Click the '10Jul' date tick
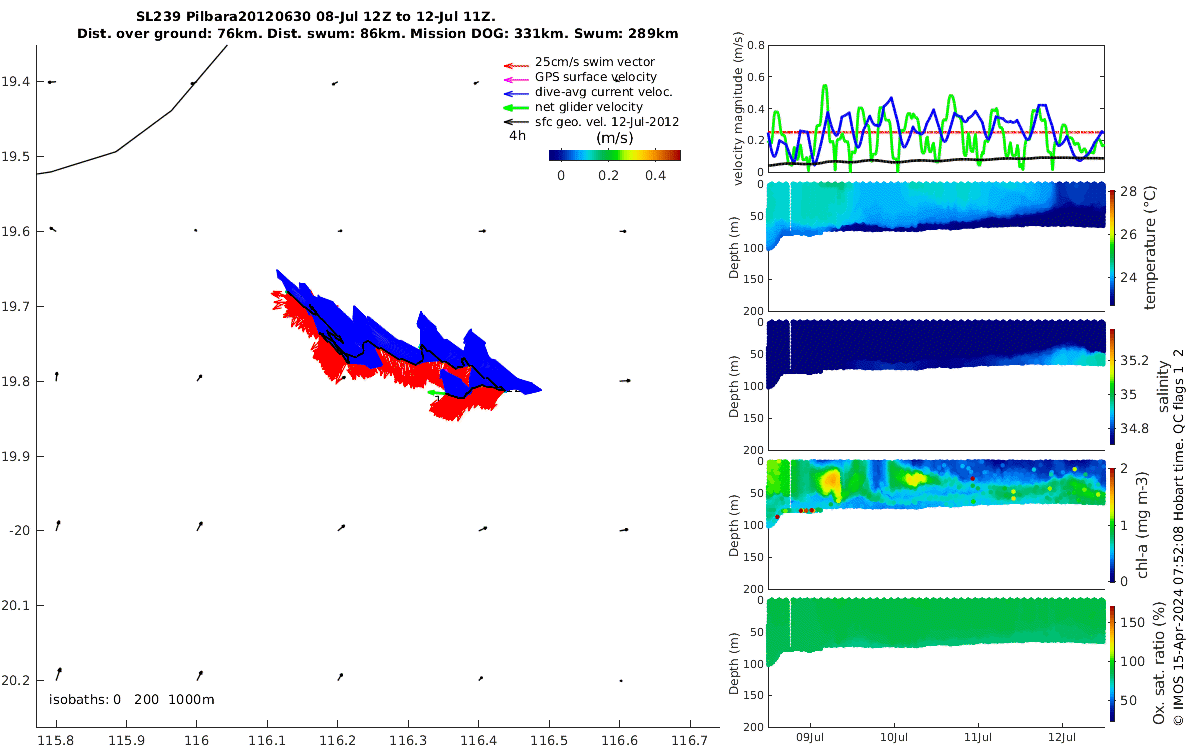The width and height of the screenshot is (1200, 750). pos(893,738)
